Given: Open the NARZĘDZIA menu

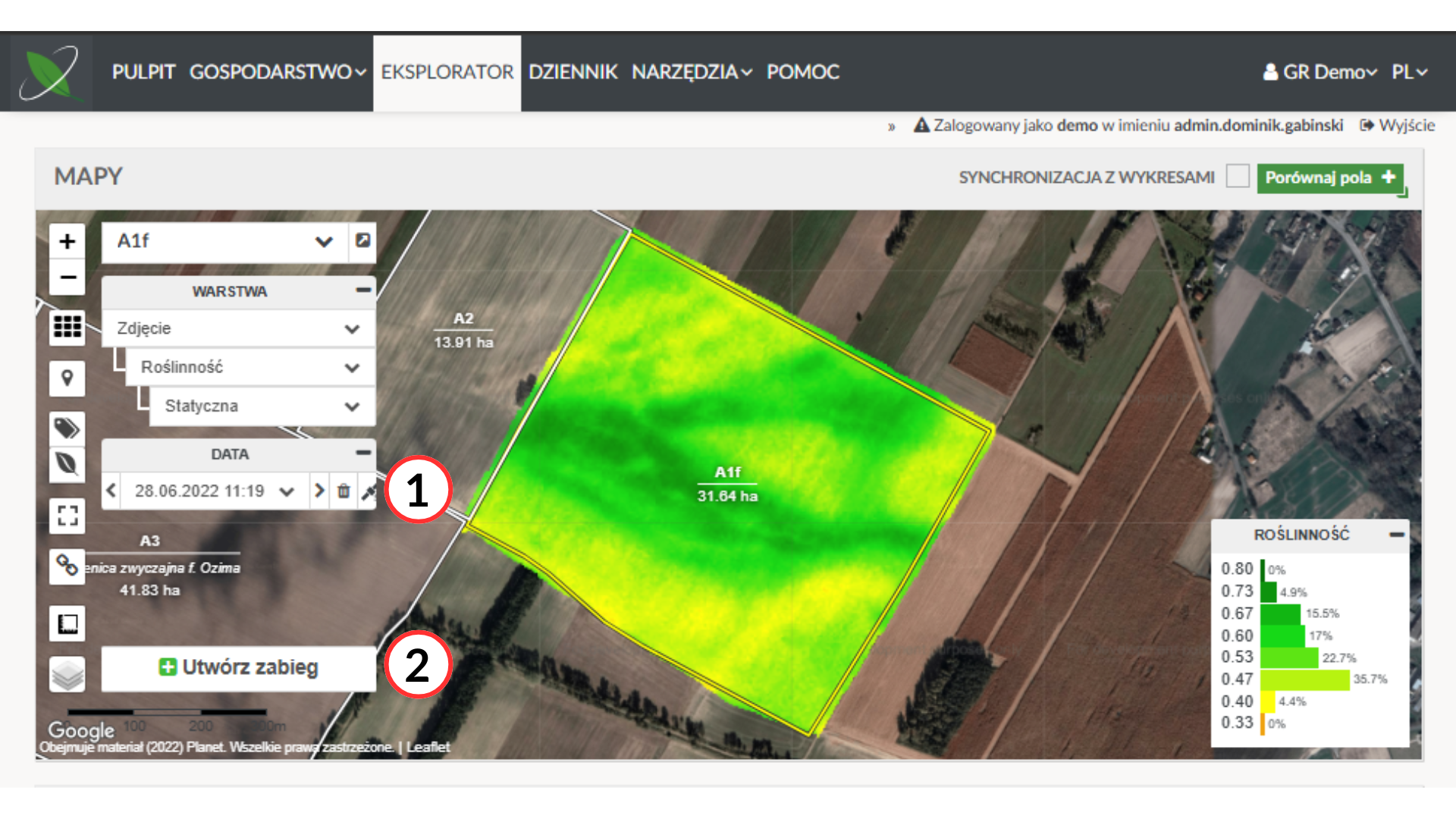Looking at the screenshot, I should click(691, 72).
